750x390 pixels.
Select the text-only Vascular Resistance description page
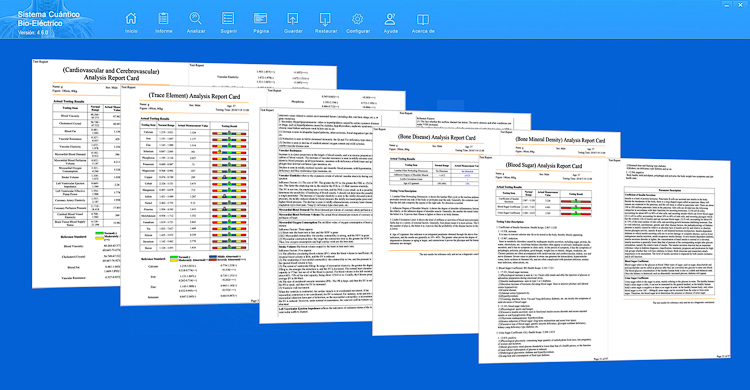(x=316, y=215)
